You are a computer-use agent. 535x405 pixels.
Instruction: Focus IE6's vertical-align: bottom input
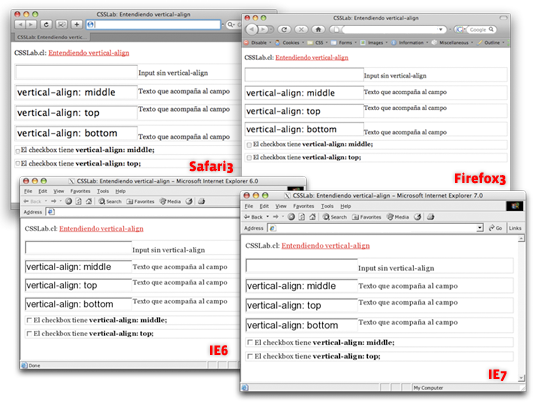point(78,304)
